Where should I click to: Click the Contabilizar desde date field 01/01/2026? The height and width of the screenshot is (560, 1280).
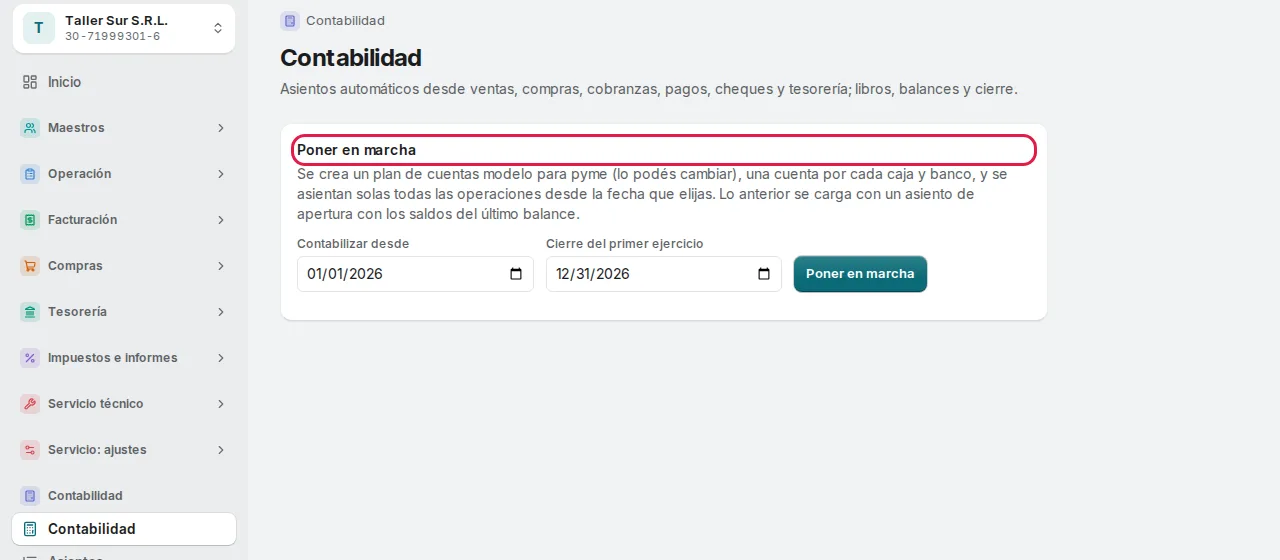[x=415, y=274]
